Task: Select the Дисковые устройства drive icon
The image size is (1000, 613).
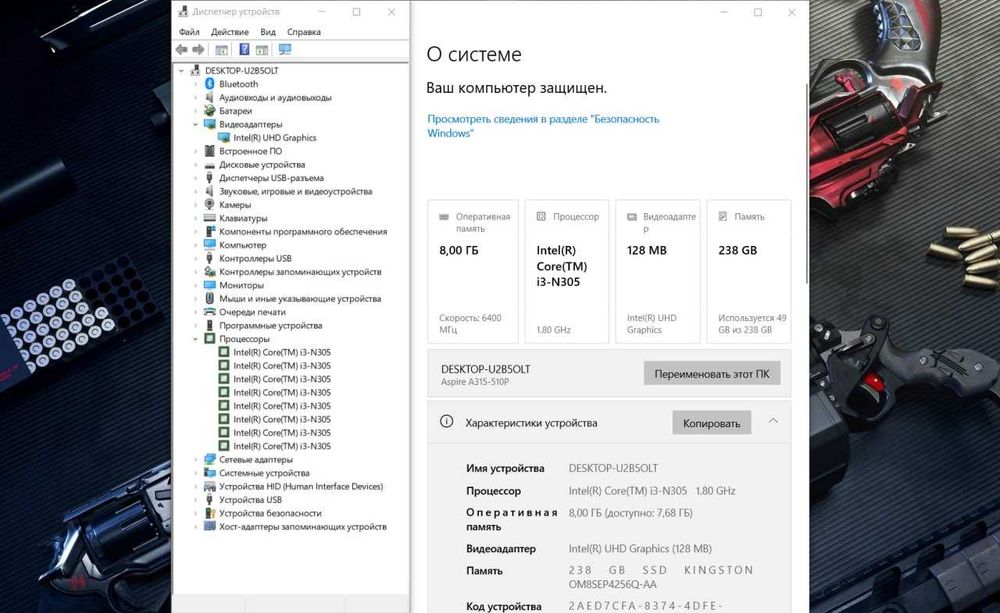Action: pos(210,164)
